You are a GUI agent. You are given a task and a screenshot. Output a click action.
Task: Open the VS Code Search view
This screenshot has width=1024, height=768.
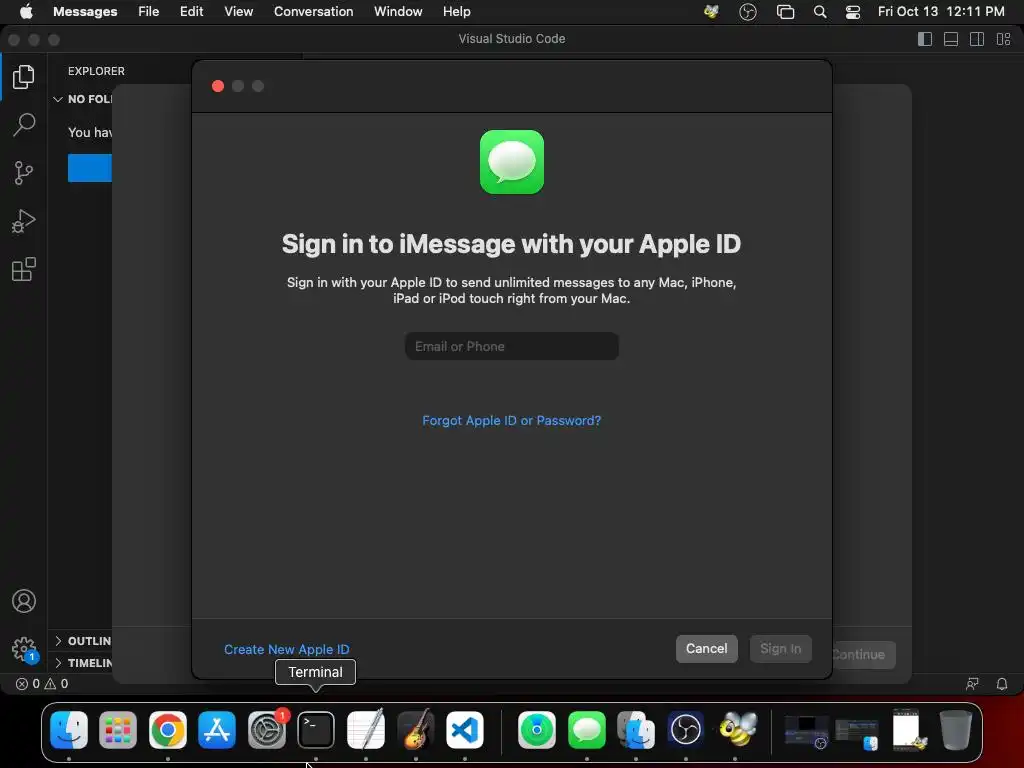24,125
